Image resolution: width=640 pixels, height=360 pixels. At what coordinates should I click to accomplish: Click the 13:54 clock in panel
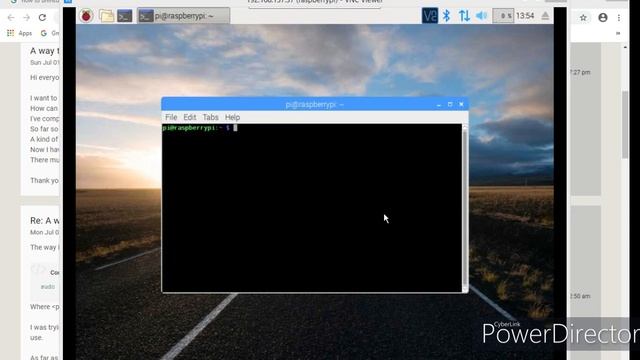pyautogui.click(x=525, y=16)
